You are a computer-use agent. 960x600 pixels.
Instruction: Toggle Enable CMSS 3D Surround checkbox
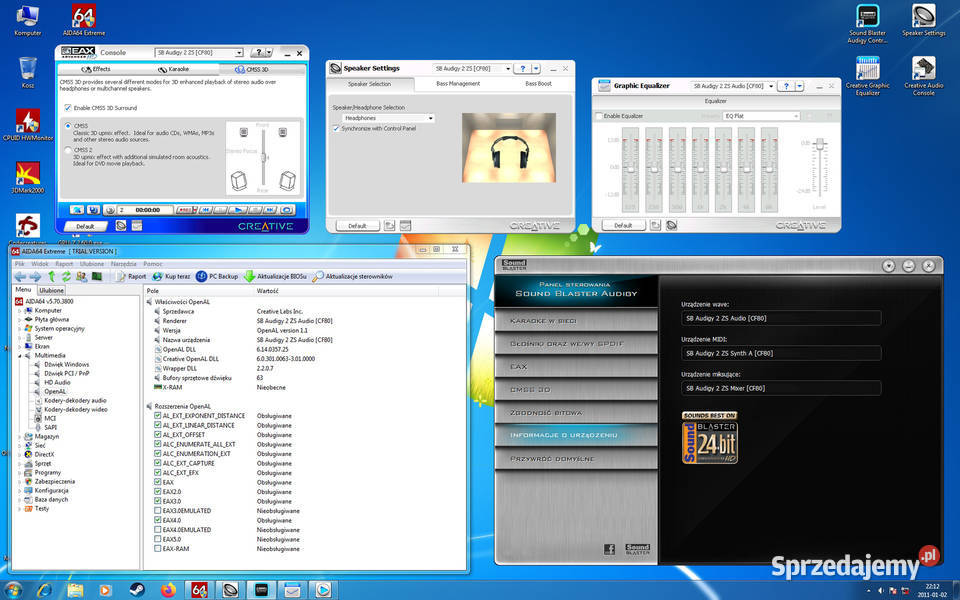68,108
